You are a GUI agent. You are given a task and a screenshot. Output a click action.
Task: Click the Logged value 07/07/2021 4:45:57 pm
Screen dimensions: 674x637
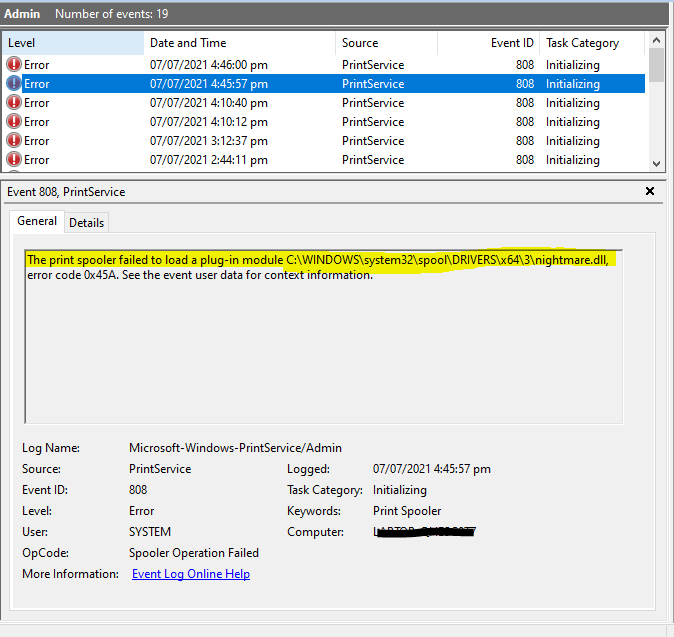[x=432, y=469]
